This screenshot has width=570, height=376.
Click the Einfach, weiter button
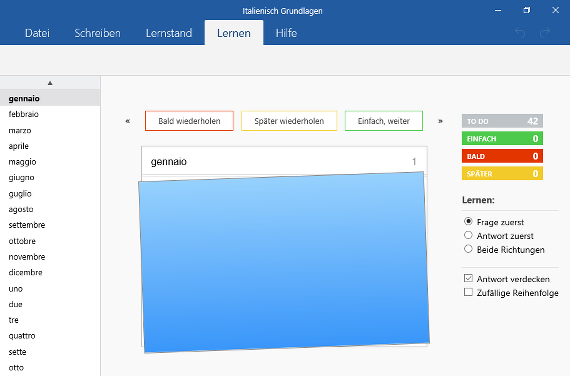coord(384,121)
